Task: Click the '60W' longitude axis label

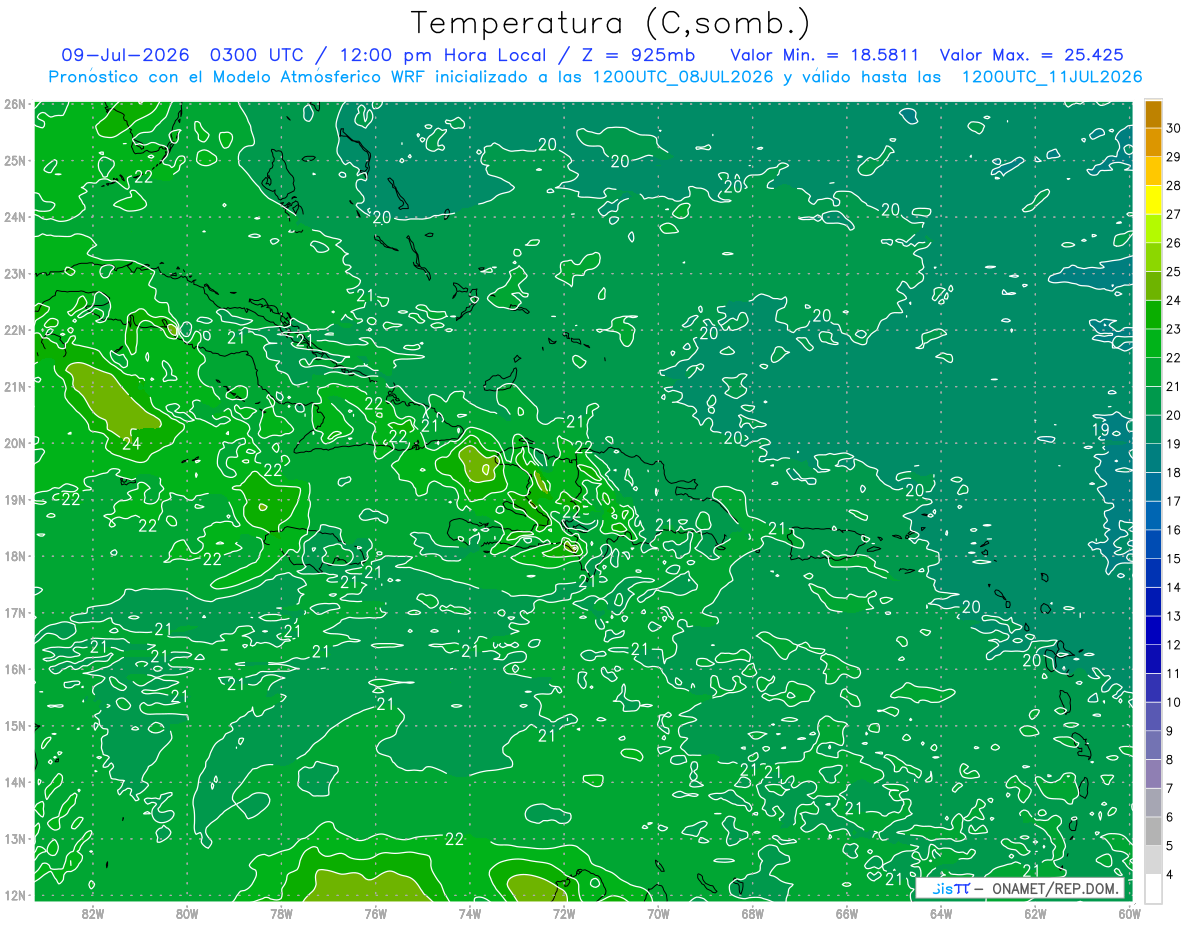Action: pyautogui.click(x=1130, y=914)
